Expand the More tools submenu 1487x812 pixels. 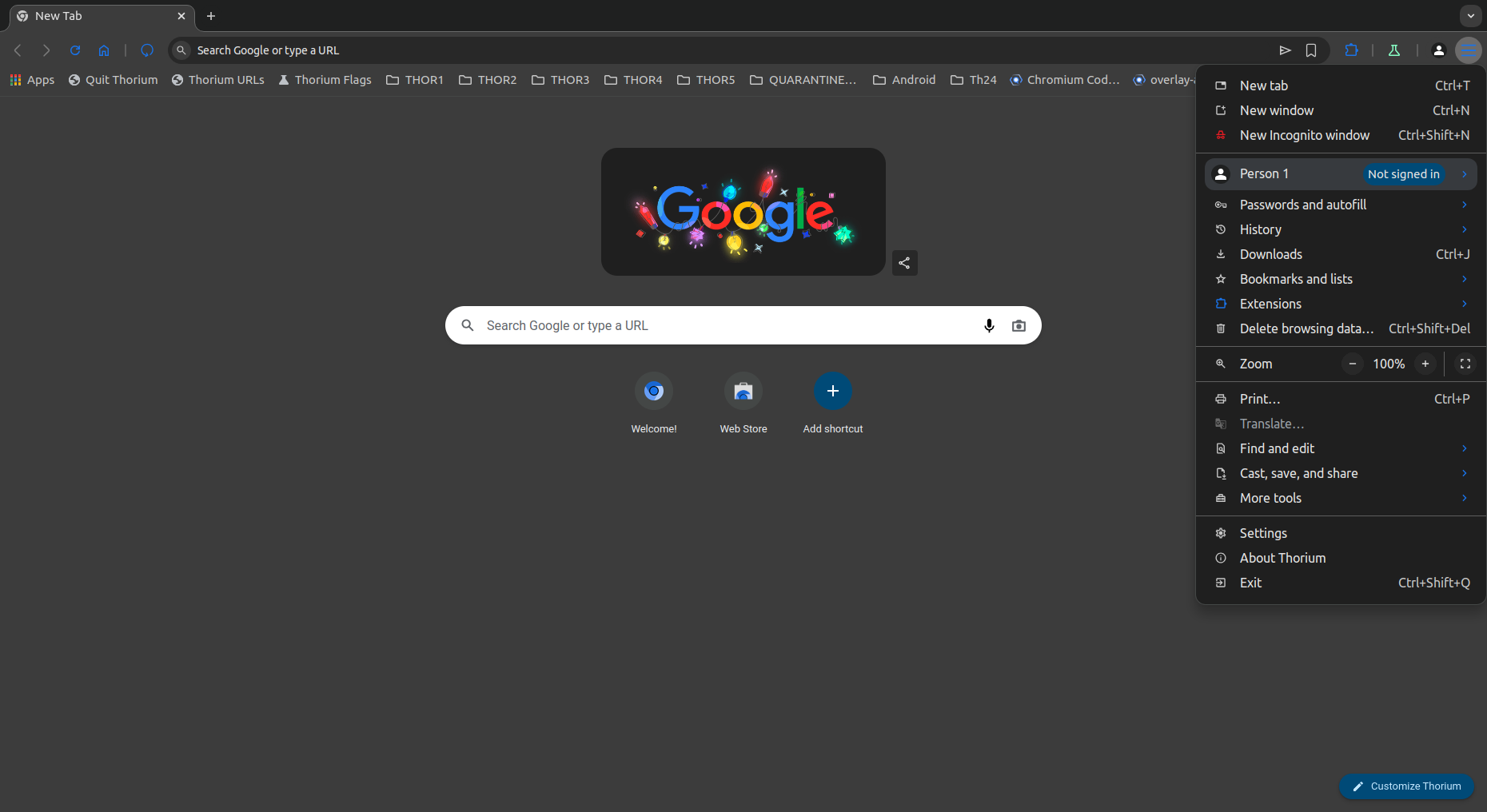pyautogui.click(x=1341, y=498)
